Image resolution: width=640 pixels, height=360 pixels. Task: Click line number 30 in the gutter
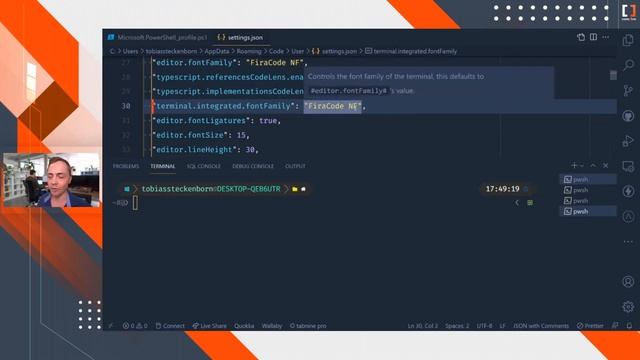pyautogui.click(x=126, y=106)
